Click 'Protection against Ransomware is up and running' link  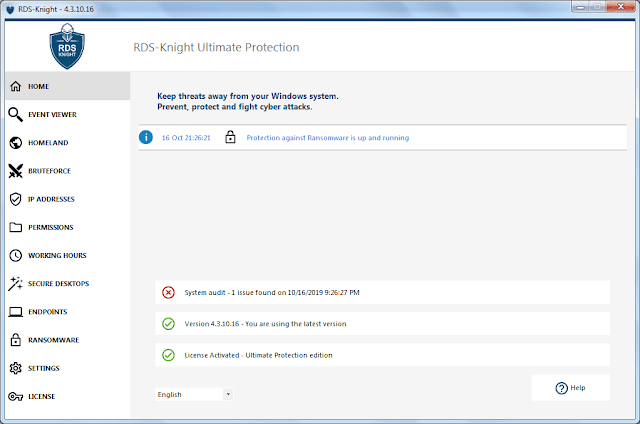point(328,138)
